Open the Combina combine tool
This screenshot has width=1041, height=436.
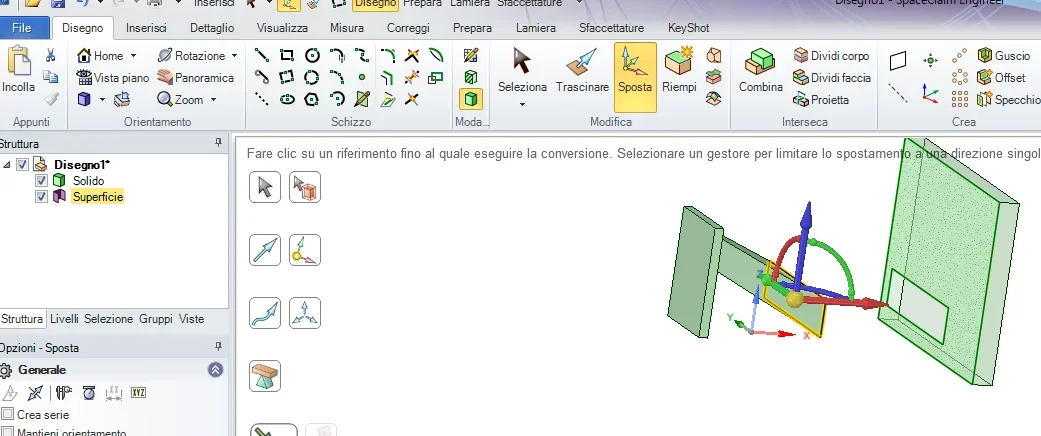761,75
